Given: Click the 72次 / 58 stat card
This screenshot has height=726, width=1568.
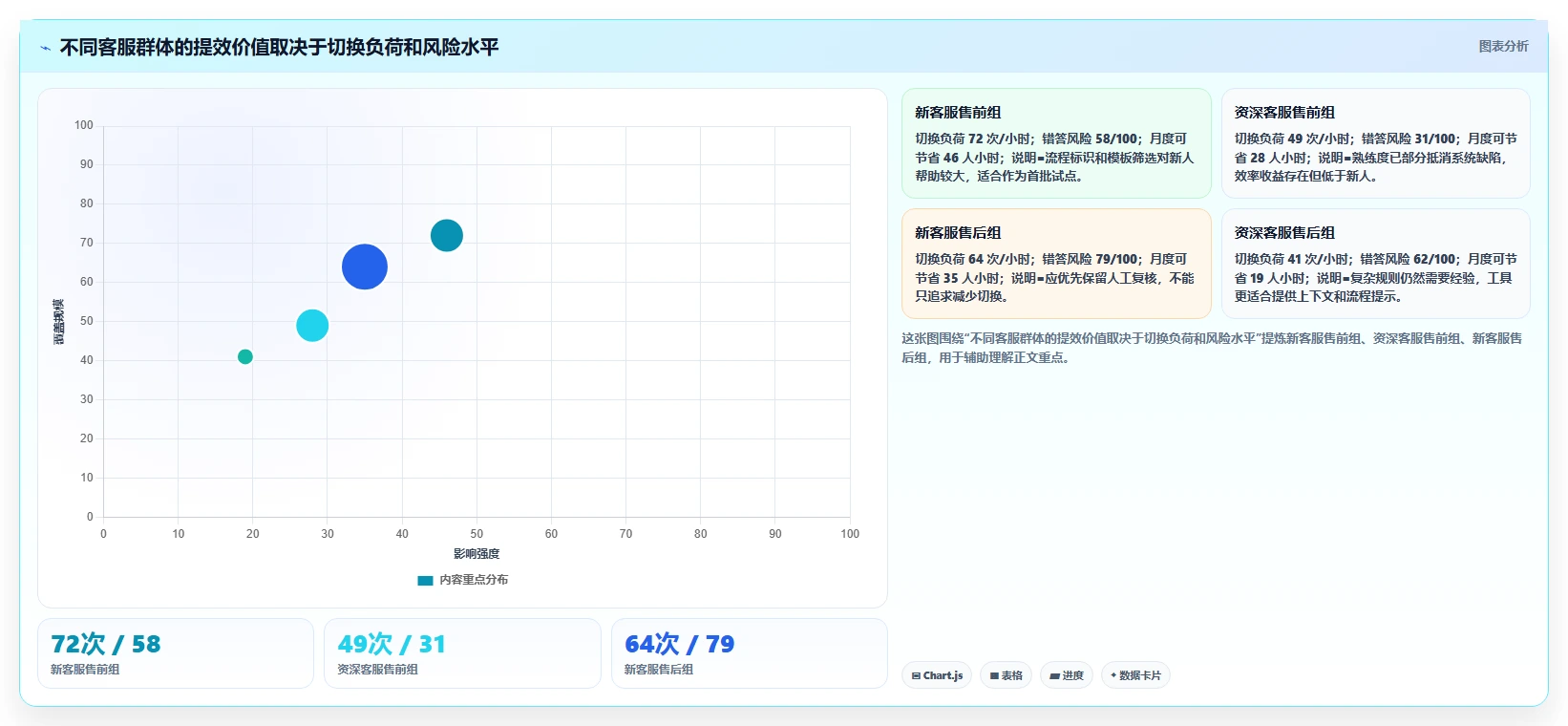Looking at the screenshot, I should click(x=176, y=653).
